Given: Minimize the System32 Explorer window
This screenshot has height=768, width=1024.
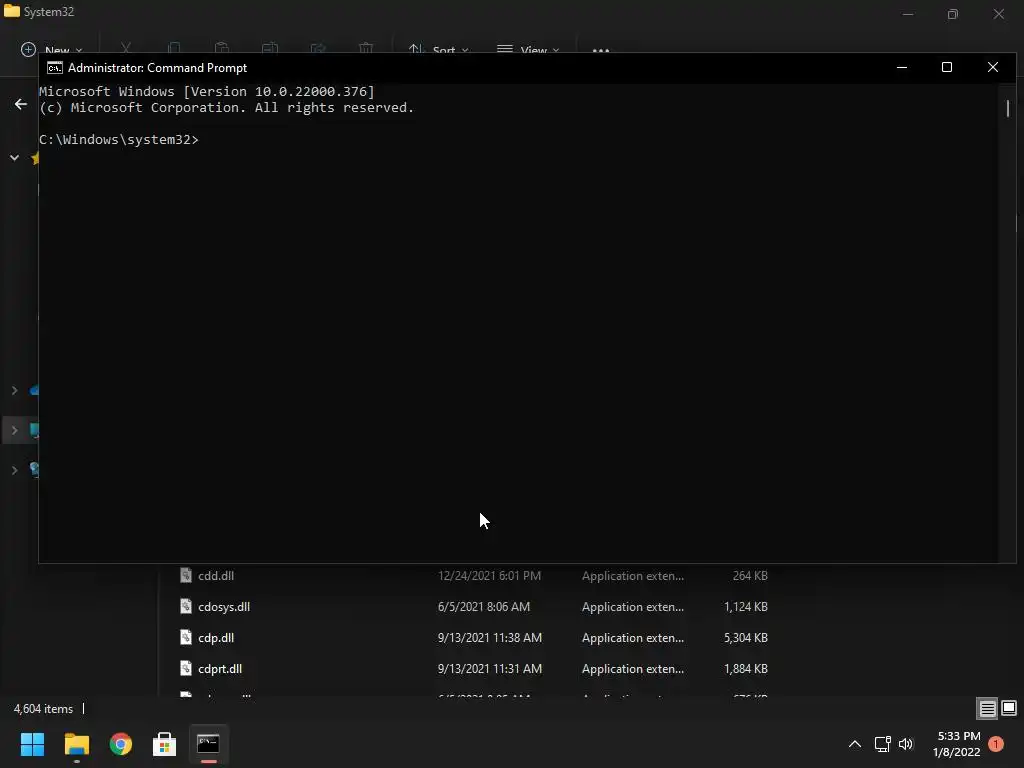Looking at the screenshot, I should pos(908,14).
